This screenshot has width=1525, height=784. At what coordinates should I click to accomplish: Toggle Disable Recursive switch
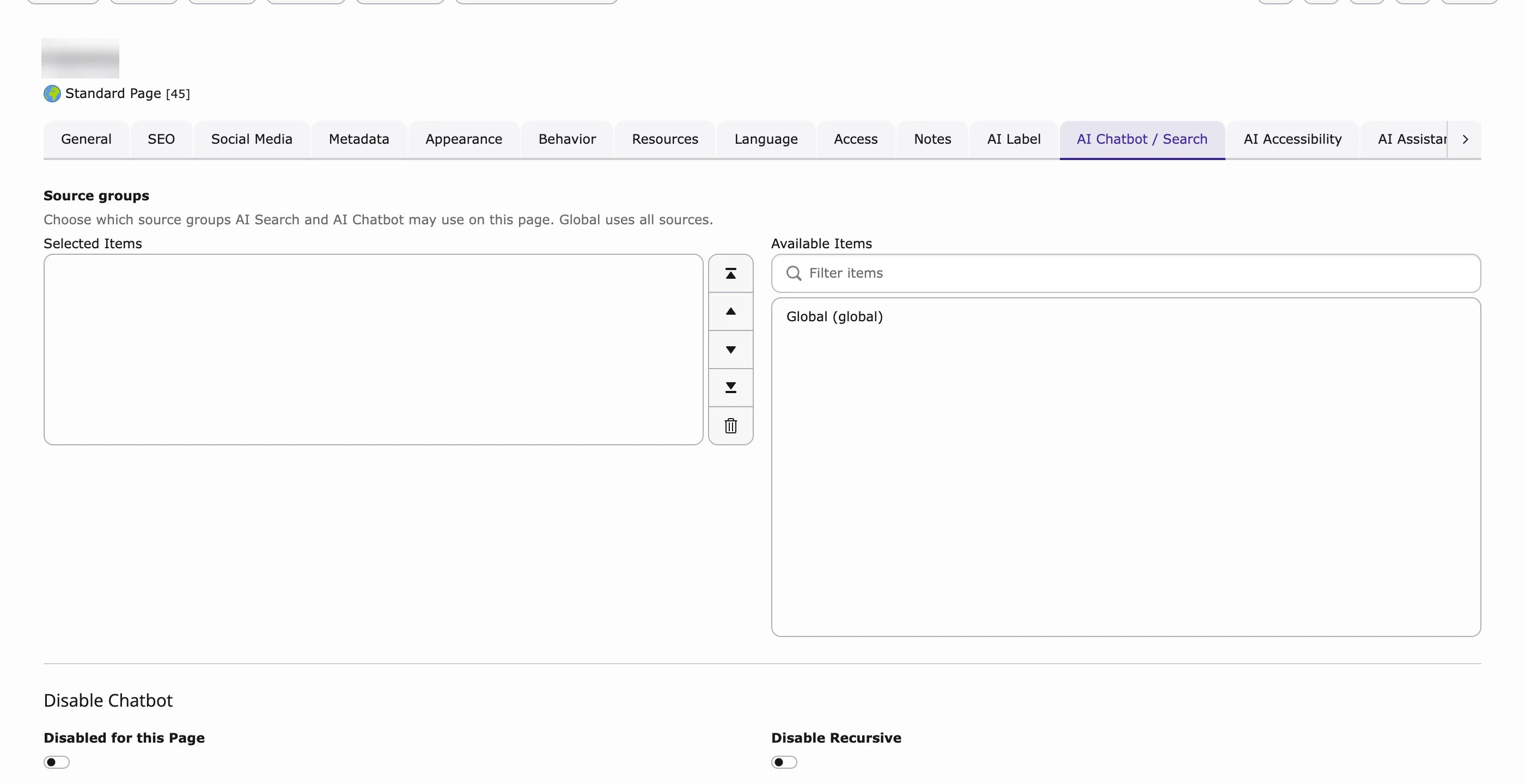coord(784,762)
